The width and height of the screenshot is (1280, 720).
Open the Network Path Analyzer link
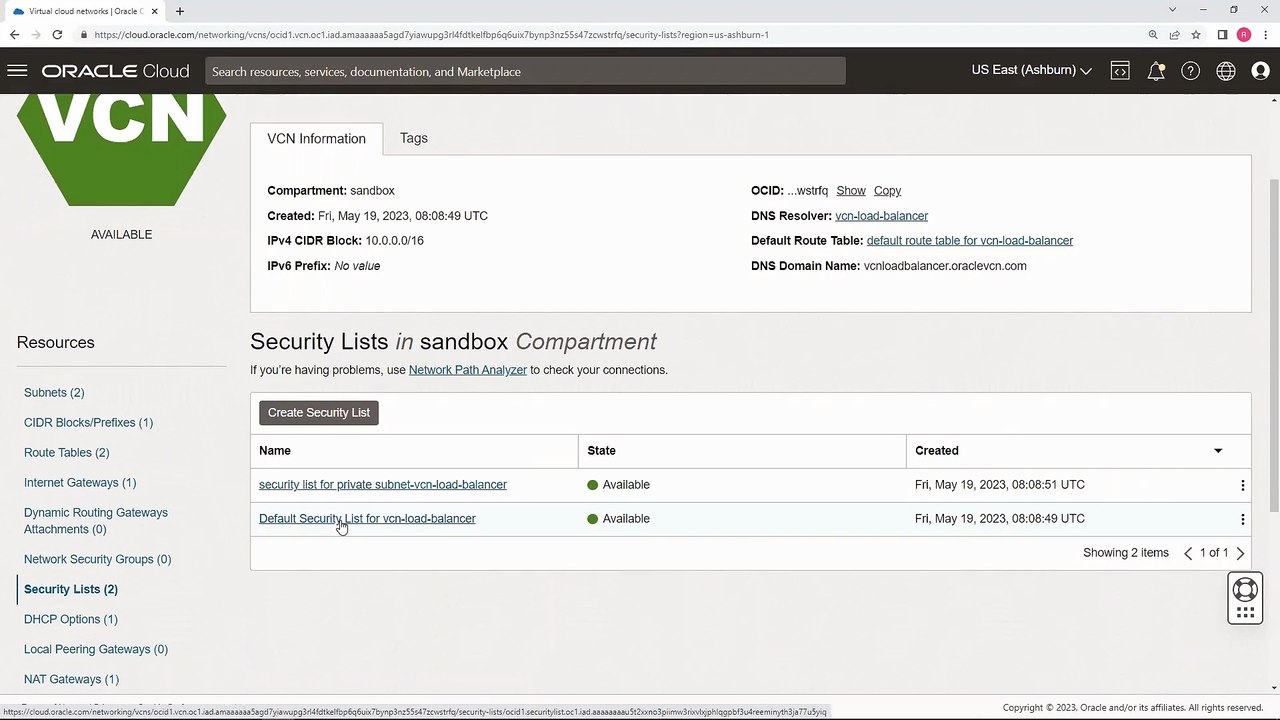(468, 370)
